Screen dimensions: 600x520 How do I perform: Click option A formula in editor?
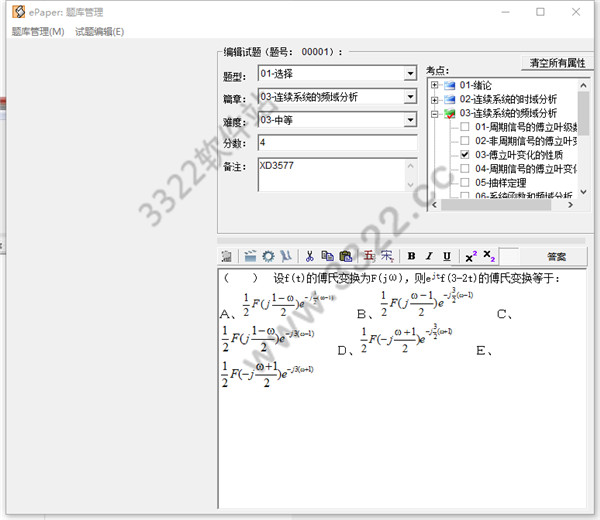point(289,304)
